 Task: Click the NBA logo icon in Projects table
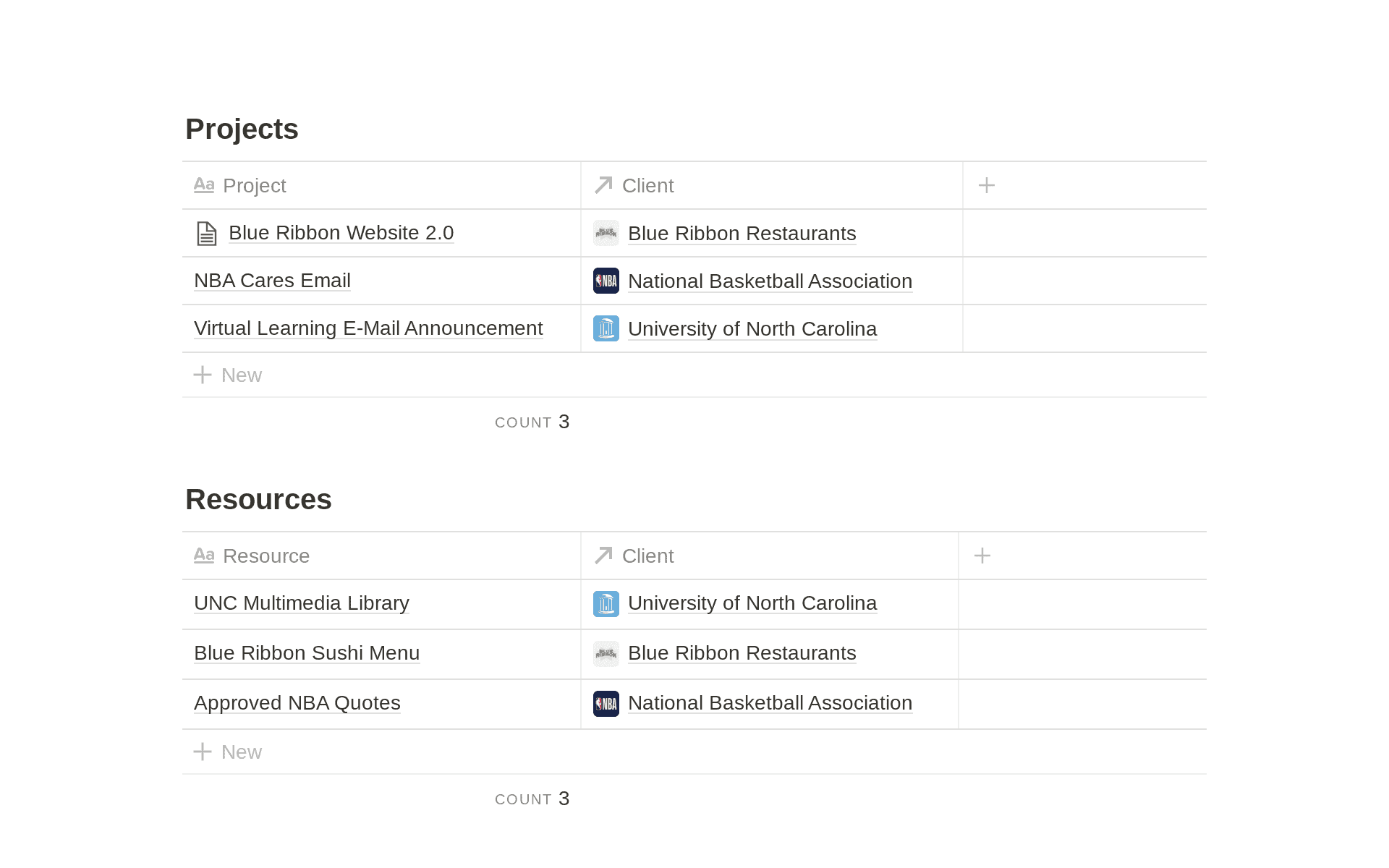[x=606, y=281]
